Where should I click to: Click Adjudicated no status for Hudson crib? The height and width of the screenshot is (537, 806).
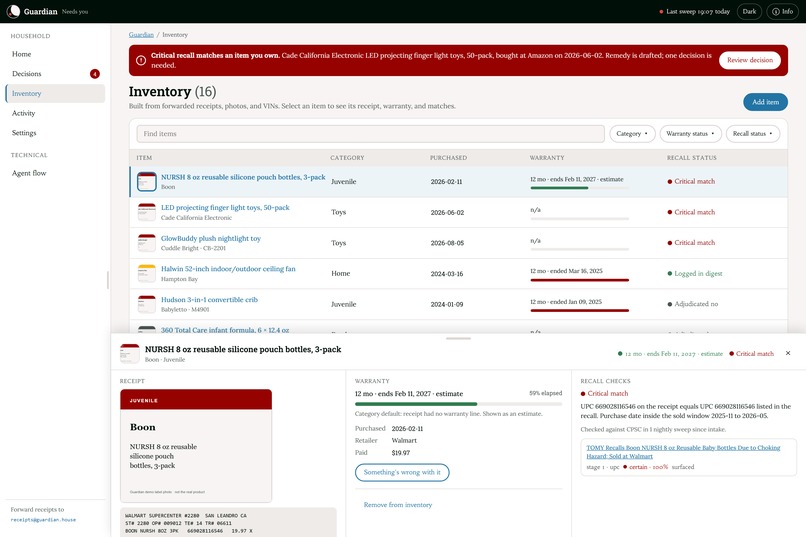(692, 304)
